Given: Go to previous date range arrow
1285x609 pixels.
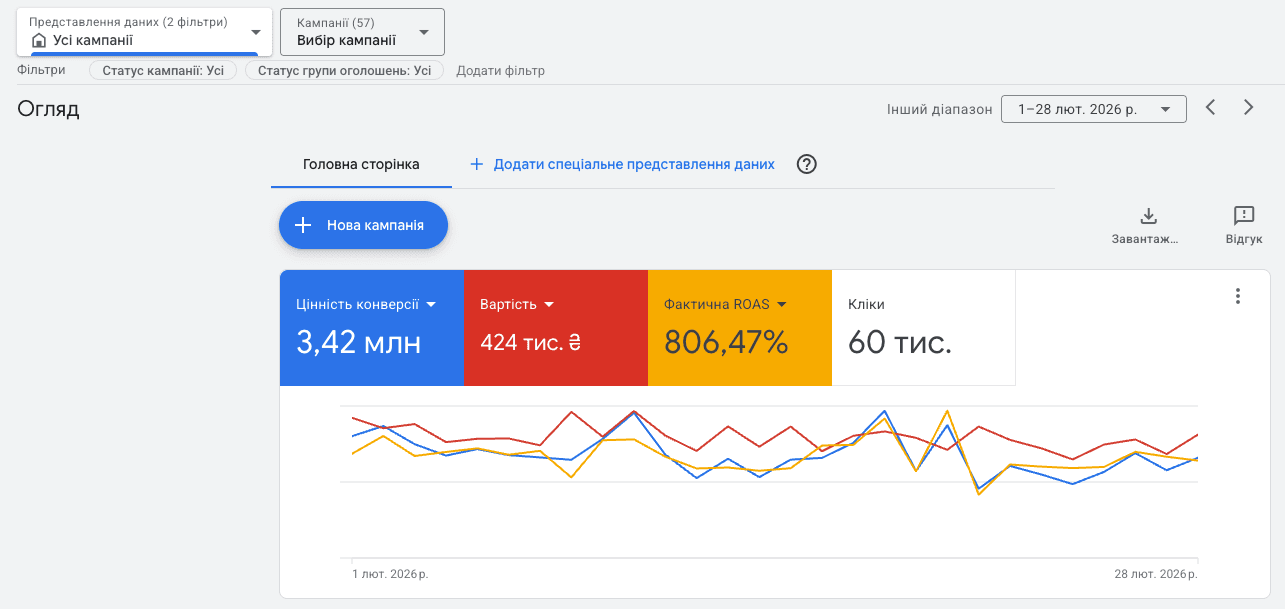Looking at the screenshot, I should [1210, 108].
